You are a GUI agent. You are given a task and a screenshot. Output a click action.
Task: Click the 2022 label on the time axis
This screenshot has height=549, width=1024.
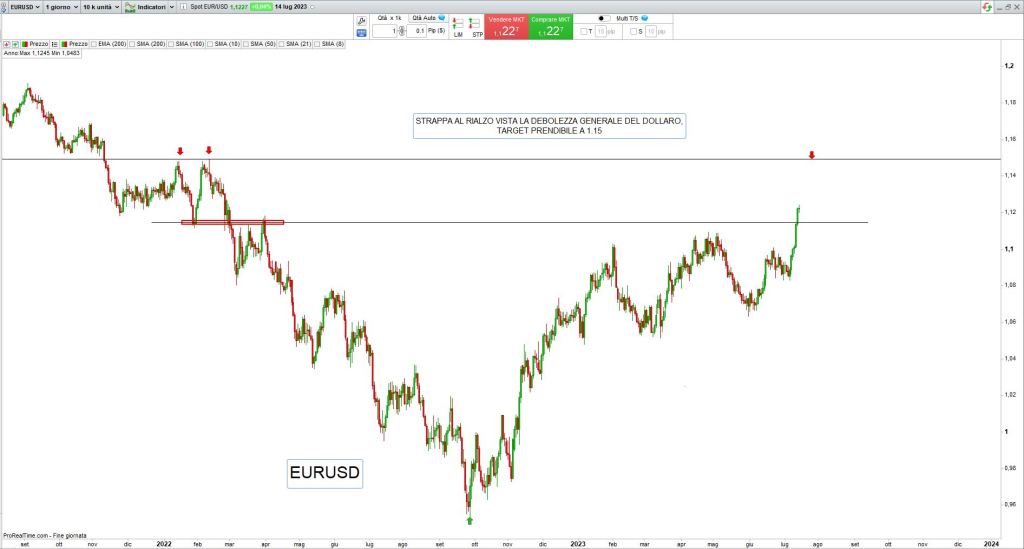tap(164, 544)
